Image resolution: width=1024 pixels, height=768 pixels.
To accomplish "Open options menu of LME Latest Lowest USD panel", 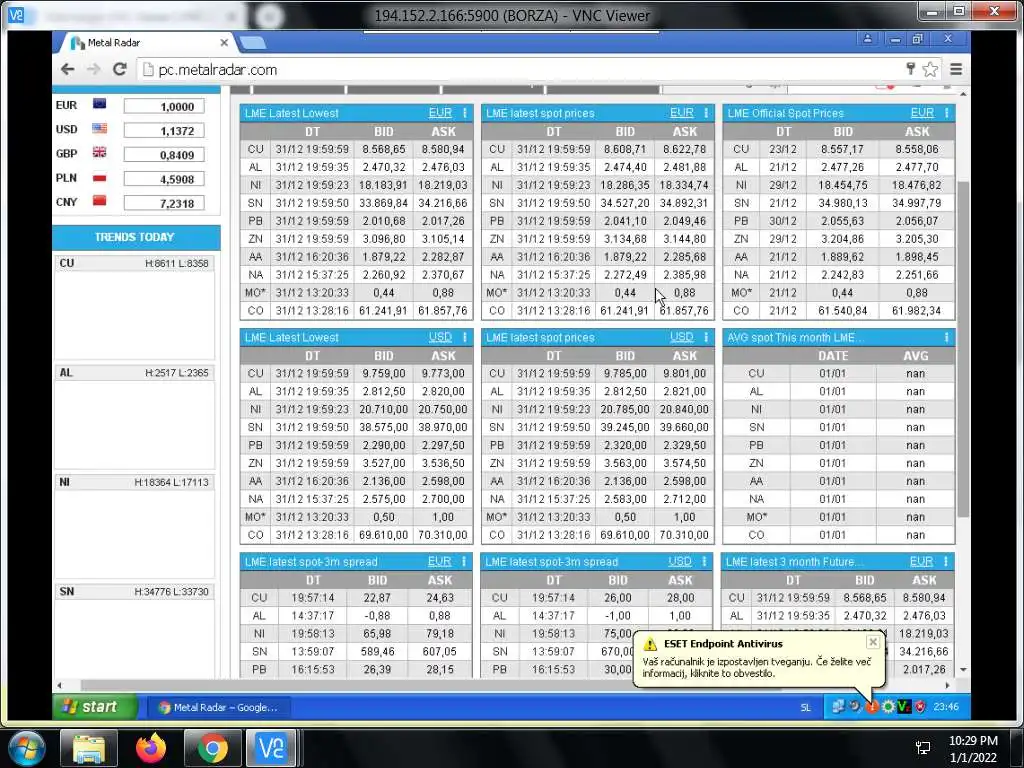I will 465,337.
